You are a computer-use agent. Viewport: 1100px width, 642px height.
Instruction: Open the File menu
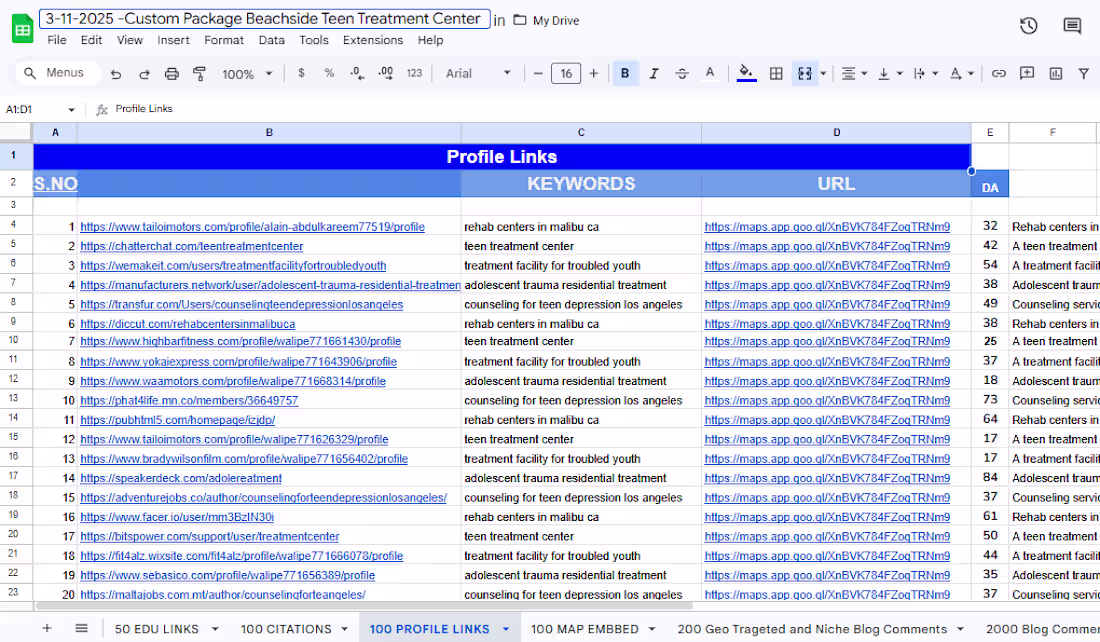57,40
